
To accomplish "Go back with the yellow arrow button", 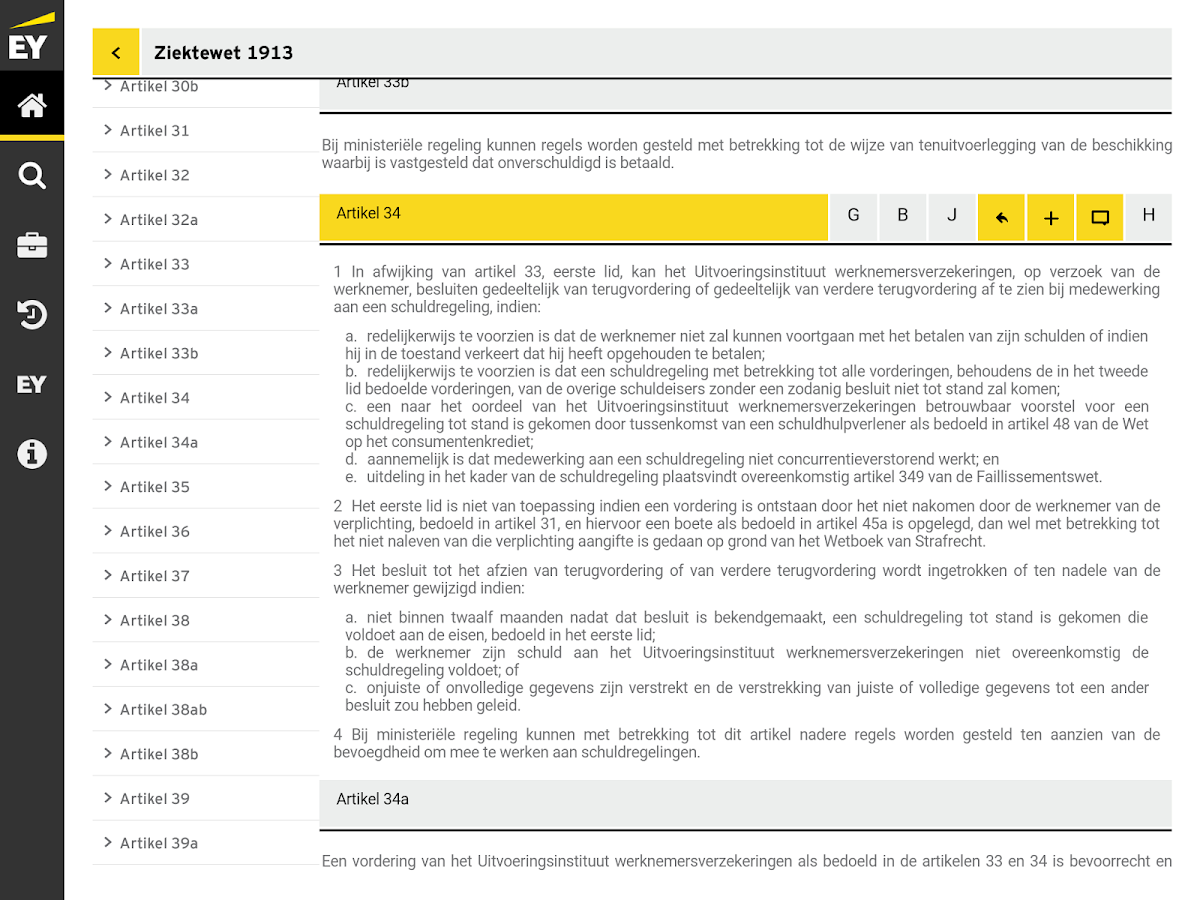I will pos(116,52).
